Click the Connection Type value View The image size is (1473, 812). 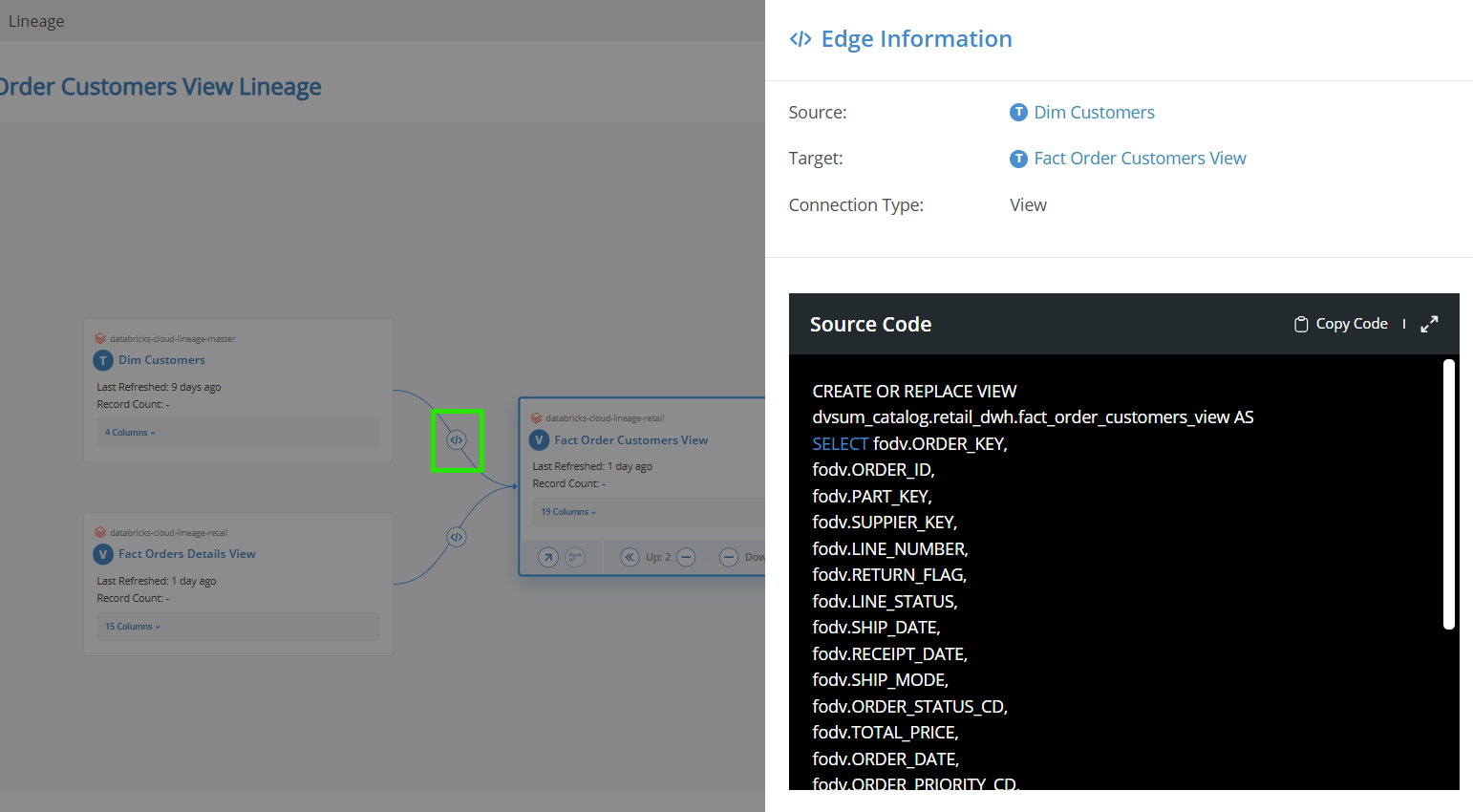point(1028,205)
